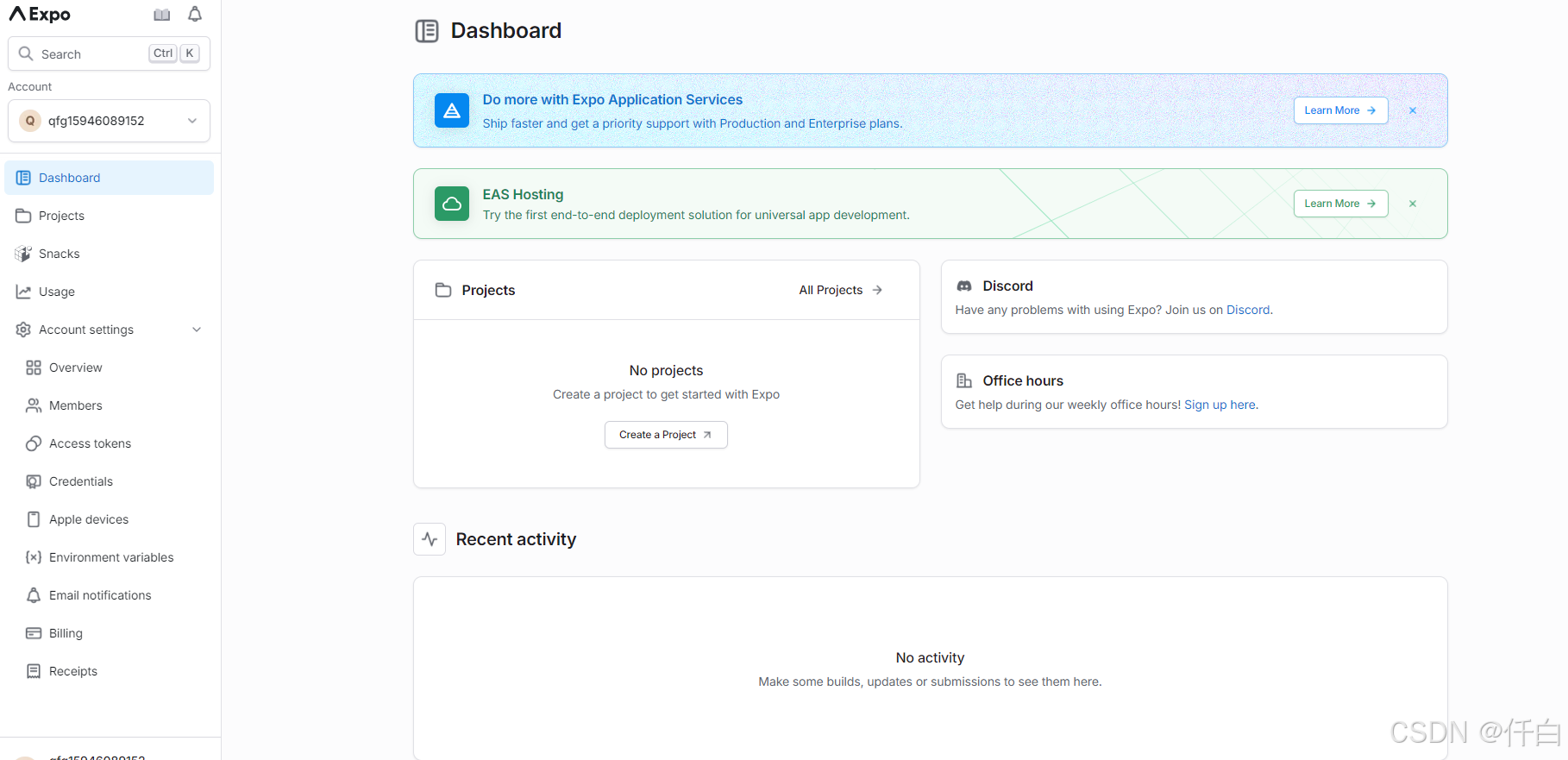Screen dimensions: 1568x760
Task: Go to Projects in the sidebar
Action: click(109, 216)
